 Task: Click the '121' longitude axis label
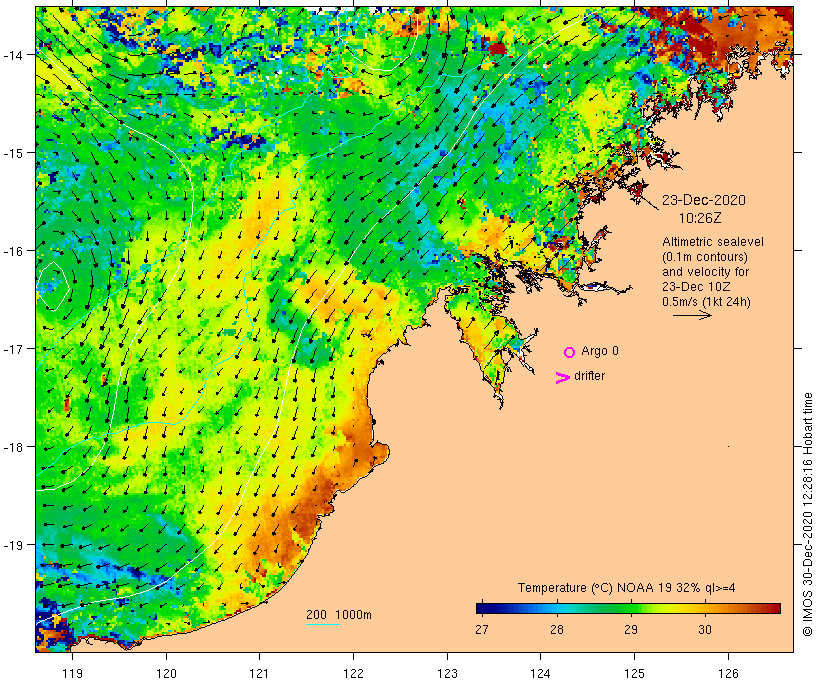tap(260, 673)
